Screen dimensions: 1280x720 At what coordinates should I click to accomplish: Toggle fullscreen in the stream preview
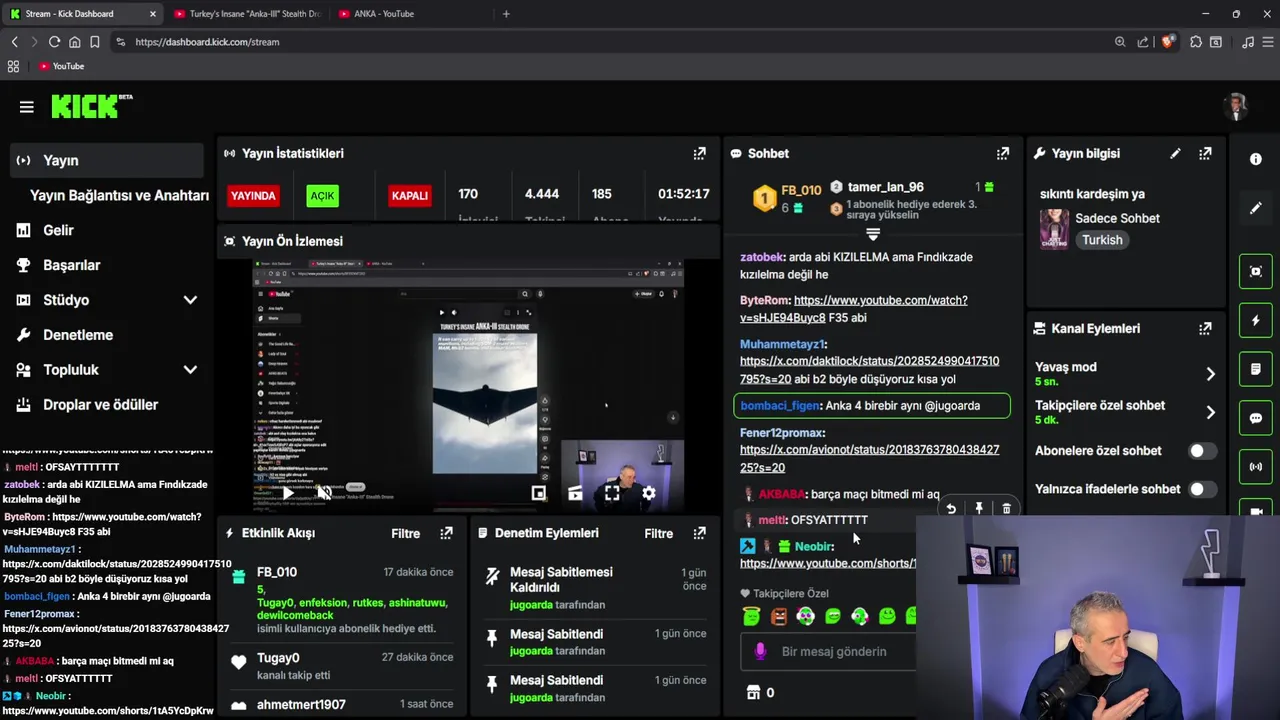(612, 493)
